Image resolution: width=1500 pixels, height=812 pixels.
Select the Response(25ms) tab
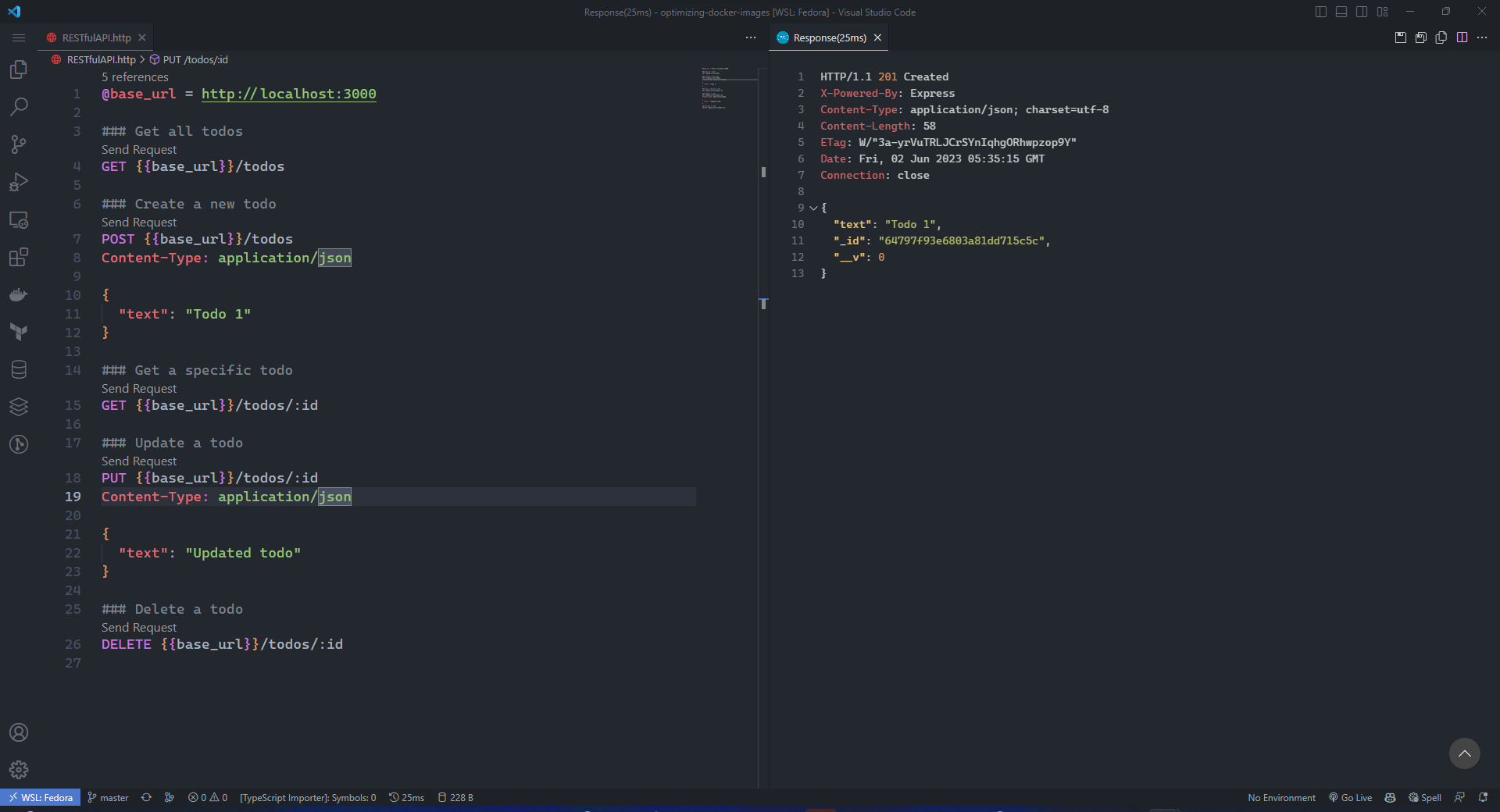829,37
